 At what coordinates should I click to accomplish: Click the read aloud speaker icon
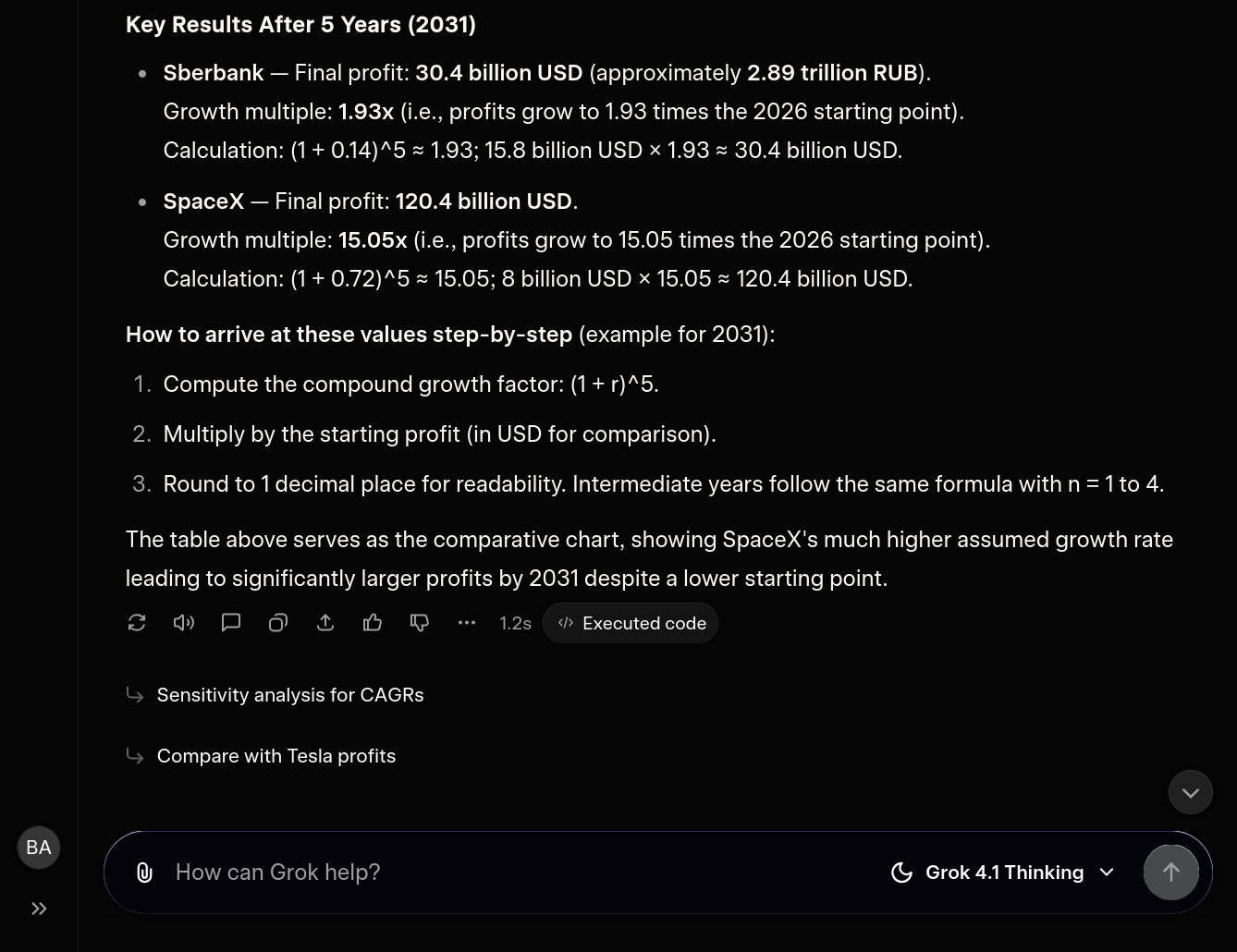(184, 623)
